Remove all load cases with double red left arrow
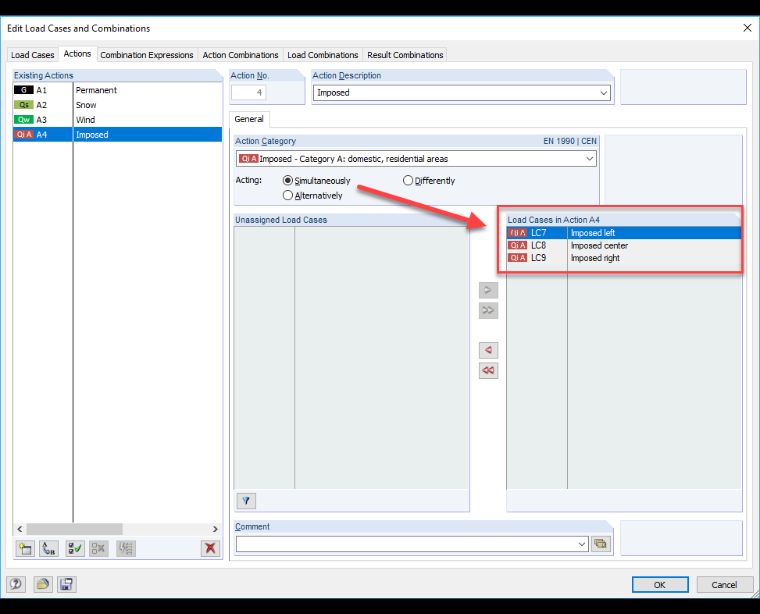760x614 pixels. pyautogui.click(x=488, y=371)
